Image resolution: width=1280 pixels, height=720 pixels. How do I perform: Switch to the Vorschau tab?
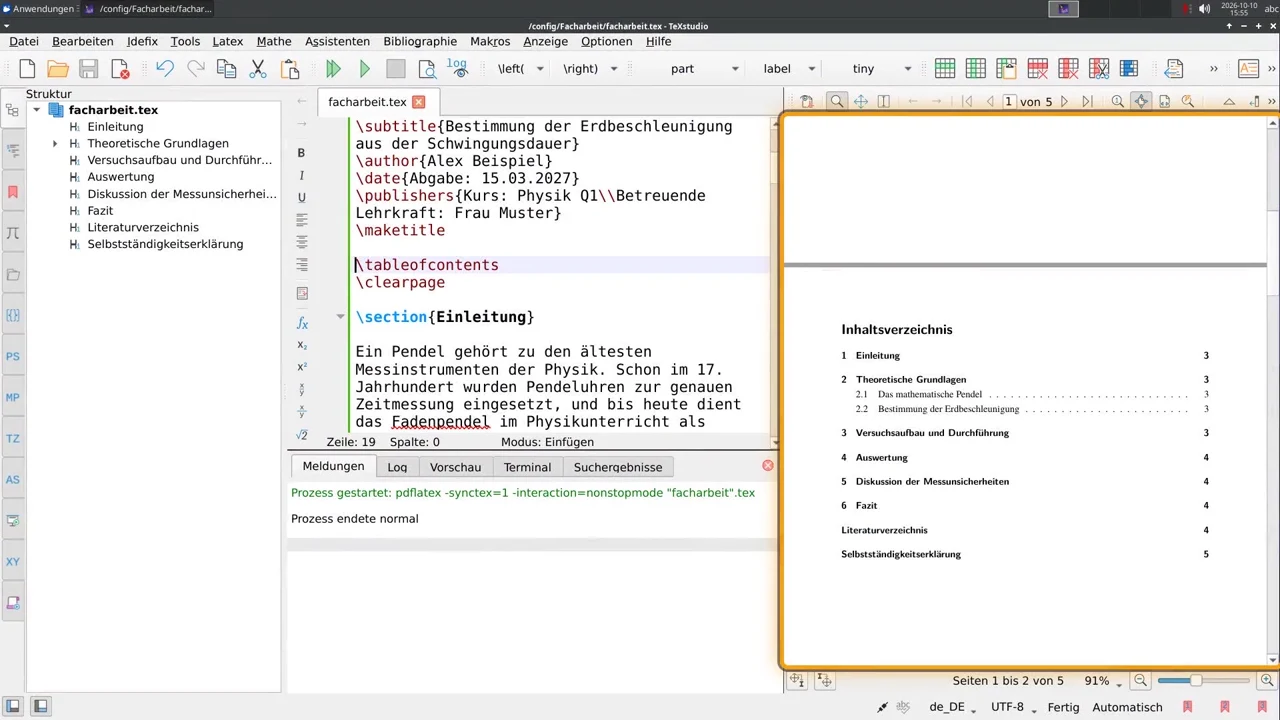[455, 467]
